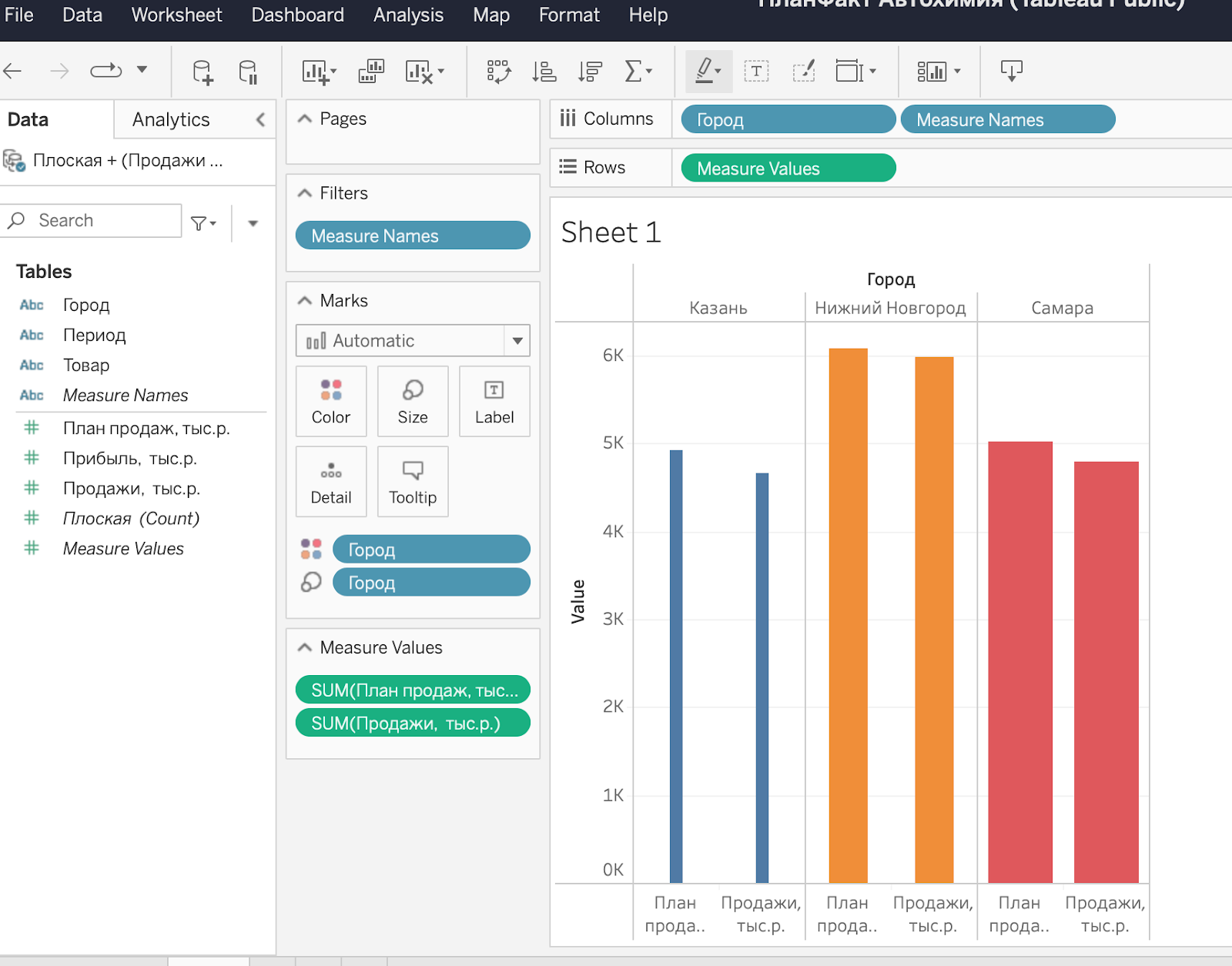This screenshot has width=1232, height=966.
Task: Switch to the Data pane tab
Action: click(28, 119)
